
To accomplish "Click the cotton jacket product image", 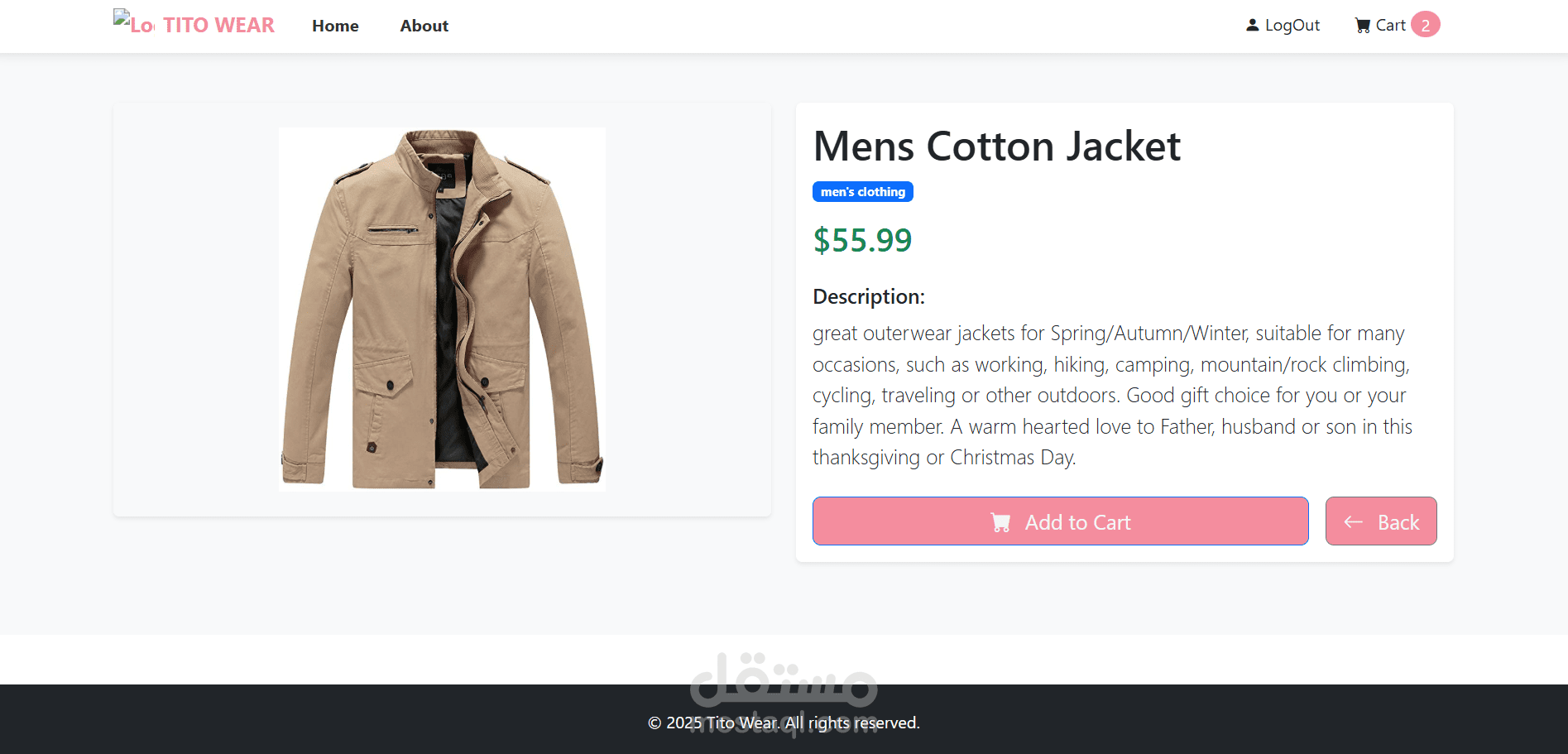I will (442, 309).
